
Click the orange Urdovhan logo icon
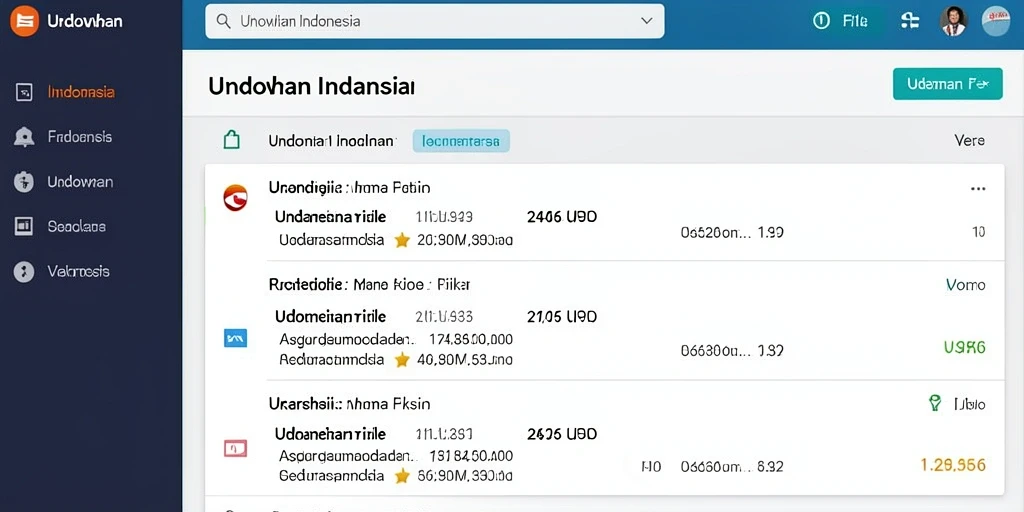tap(24, 21)
